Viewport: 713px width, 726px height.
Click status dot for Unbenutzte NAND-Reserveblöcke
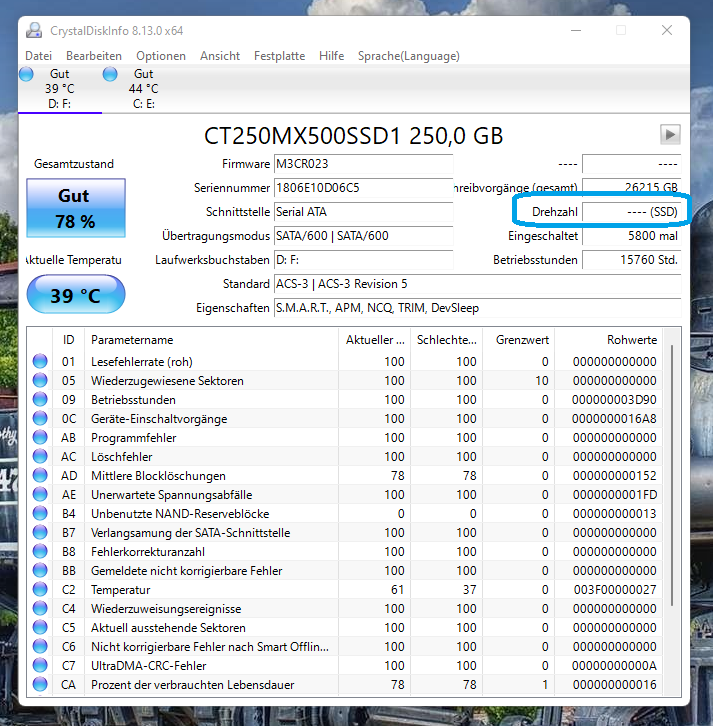click(x=40, y=513)
